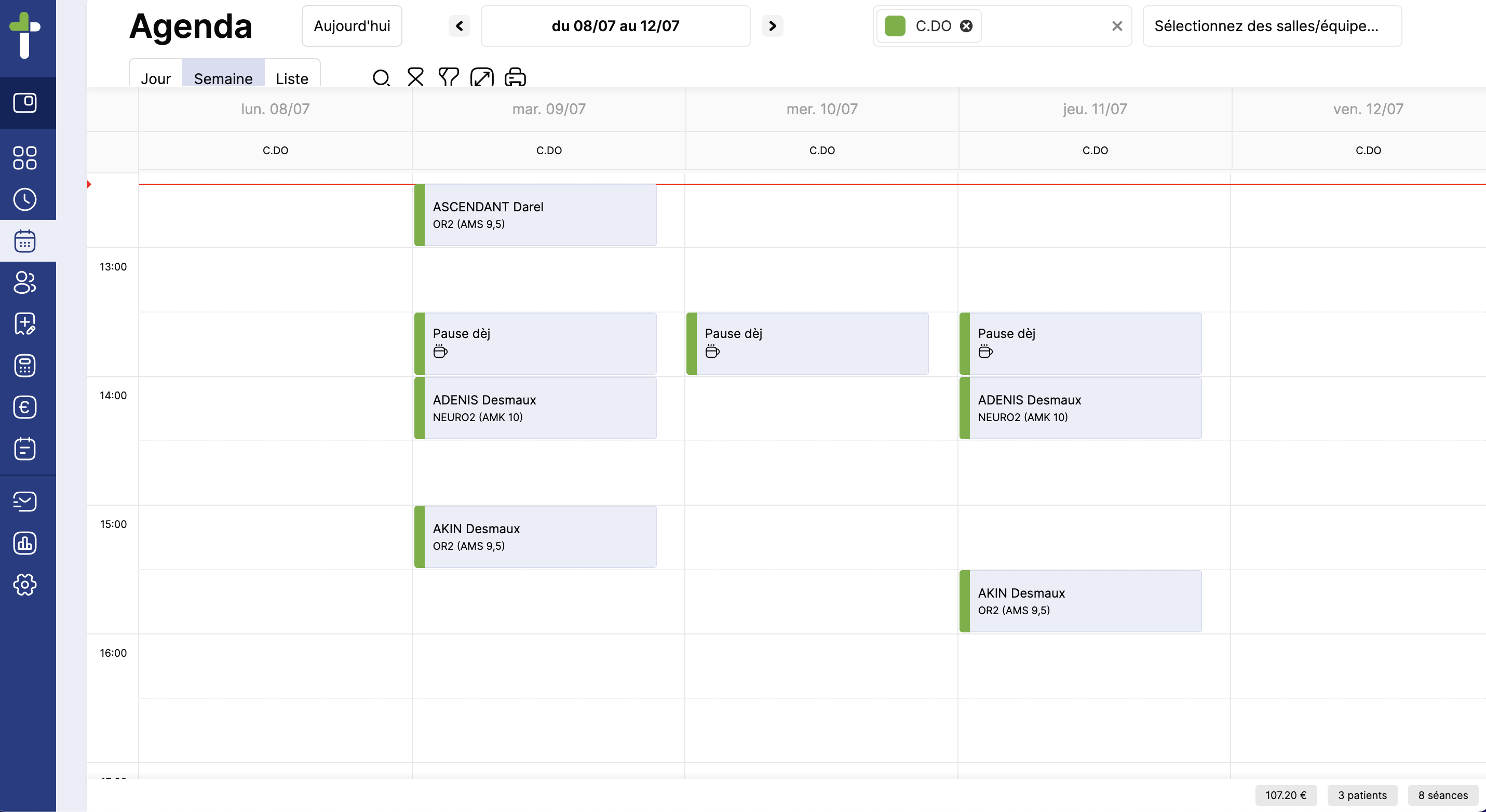This screenshot has height=812, width=1486.
Task: Go to next week arrow
Action: coord(773,26)
